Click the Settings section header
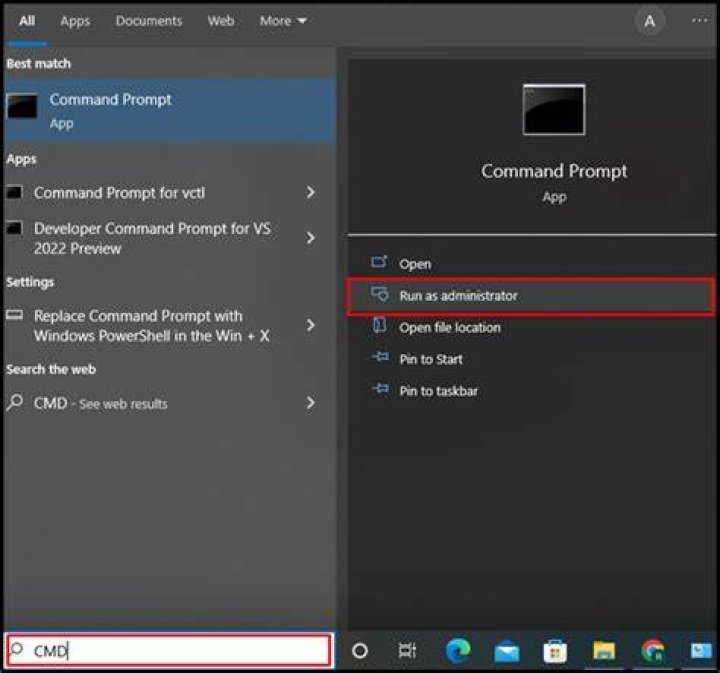The width and height of the screenshot is (720, 673). point(30,282)
